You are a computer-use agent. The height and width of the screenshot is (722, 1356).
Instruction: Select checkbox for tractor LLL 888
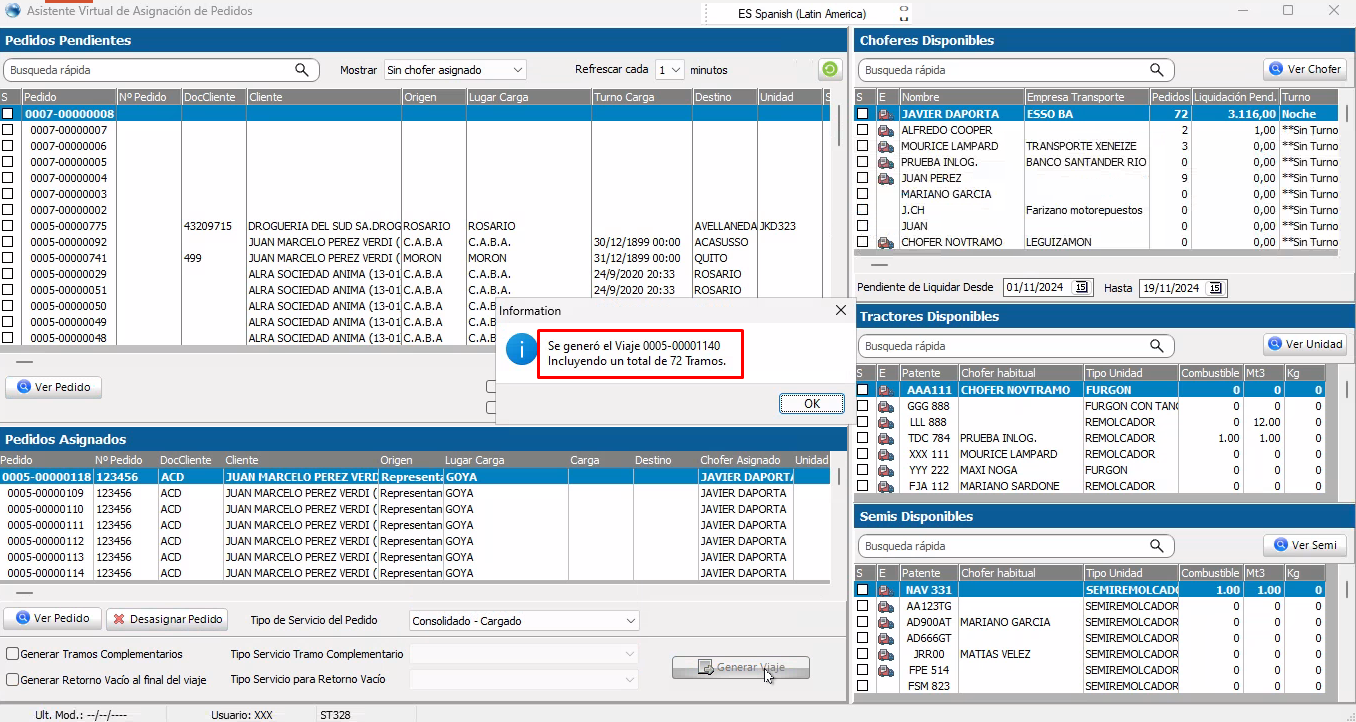862,422
